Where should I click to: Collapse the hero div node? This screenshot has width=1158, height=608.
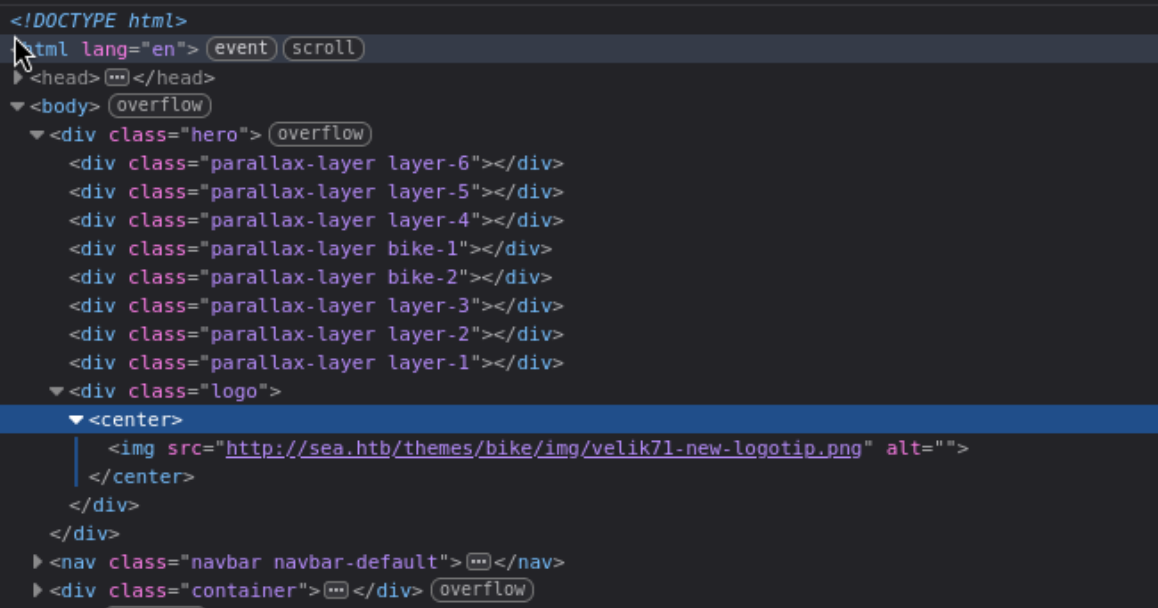point(36,134)
